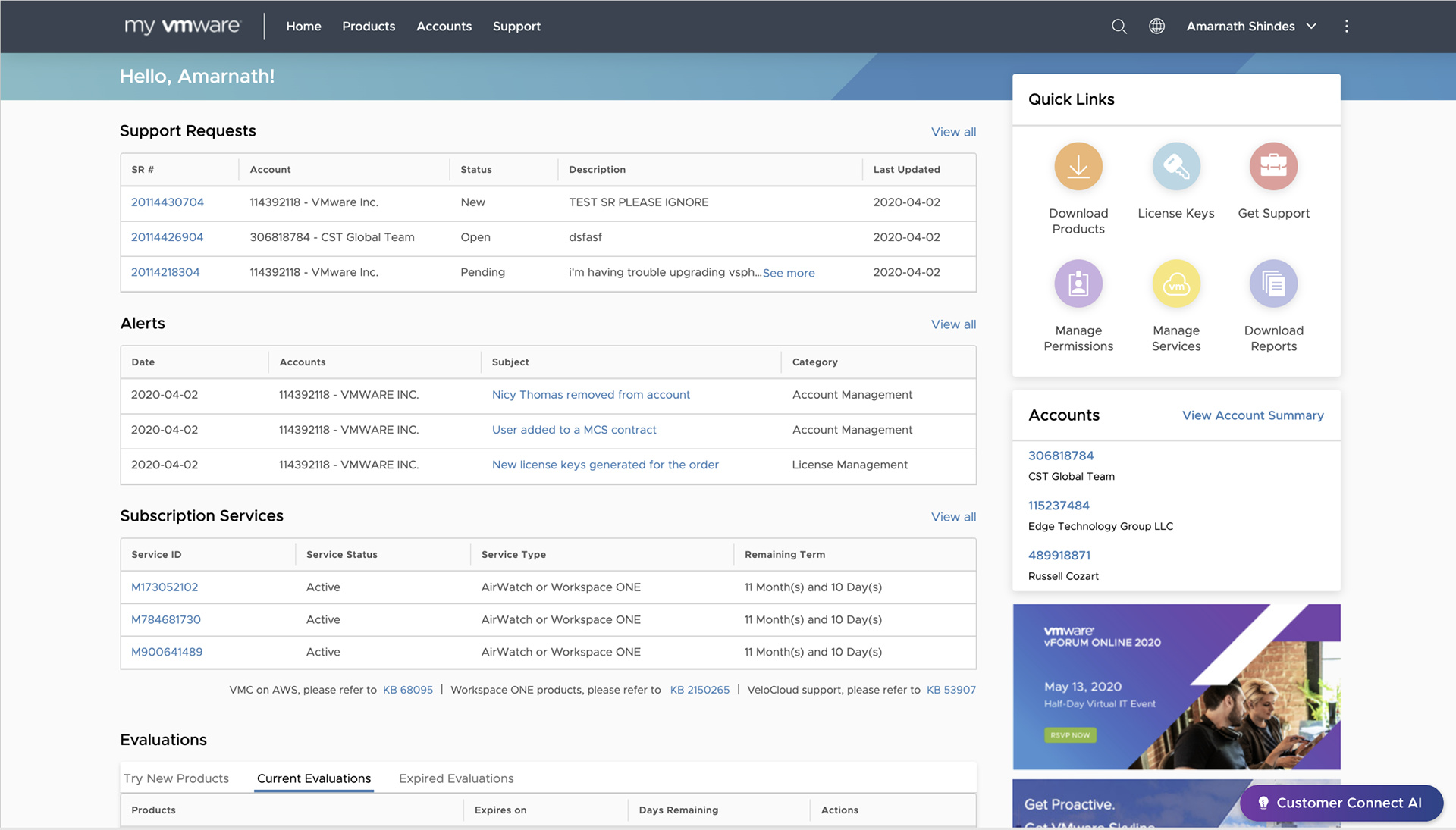The image size is (1456, 830).
Task: Click See more on the vsph description
Action: click(789, 273)
